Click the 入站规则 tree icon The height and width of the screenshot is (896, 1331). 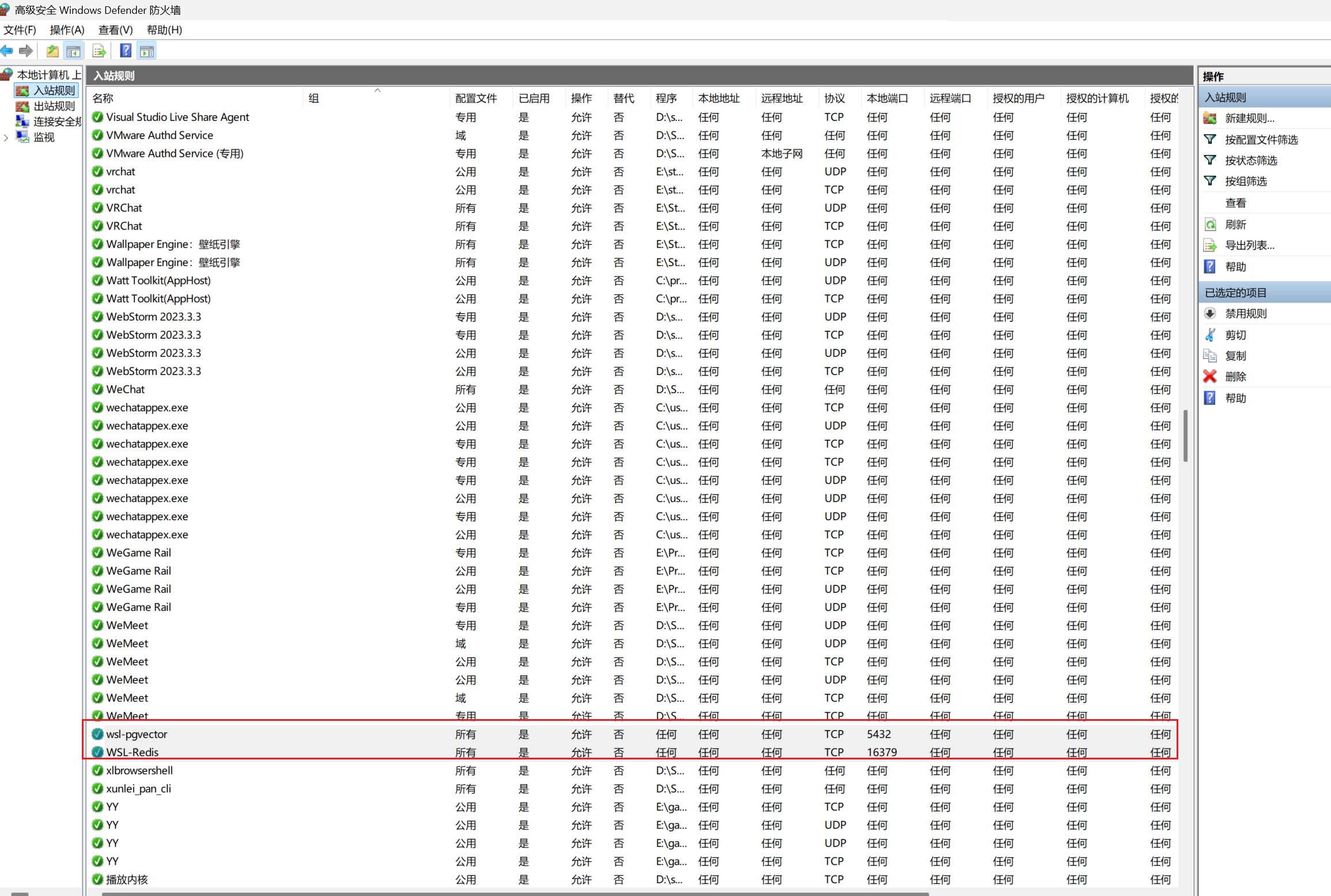[x=22, y=90]
